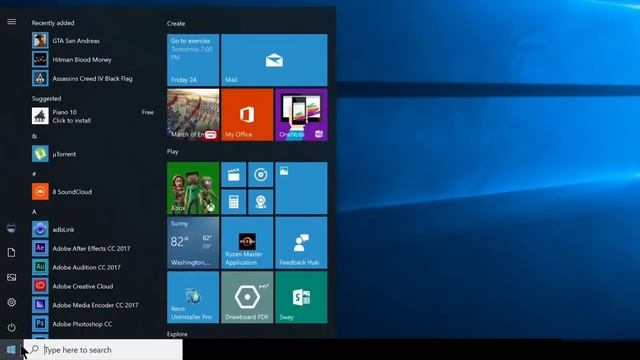Image resolution: width=640 pixels, height=360 pixels.
Task: Click the Create tile group heading
Action: click(x=176, y=23)
